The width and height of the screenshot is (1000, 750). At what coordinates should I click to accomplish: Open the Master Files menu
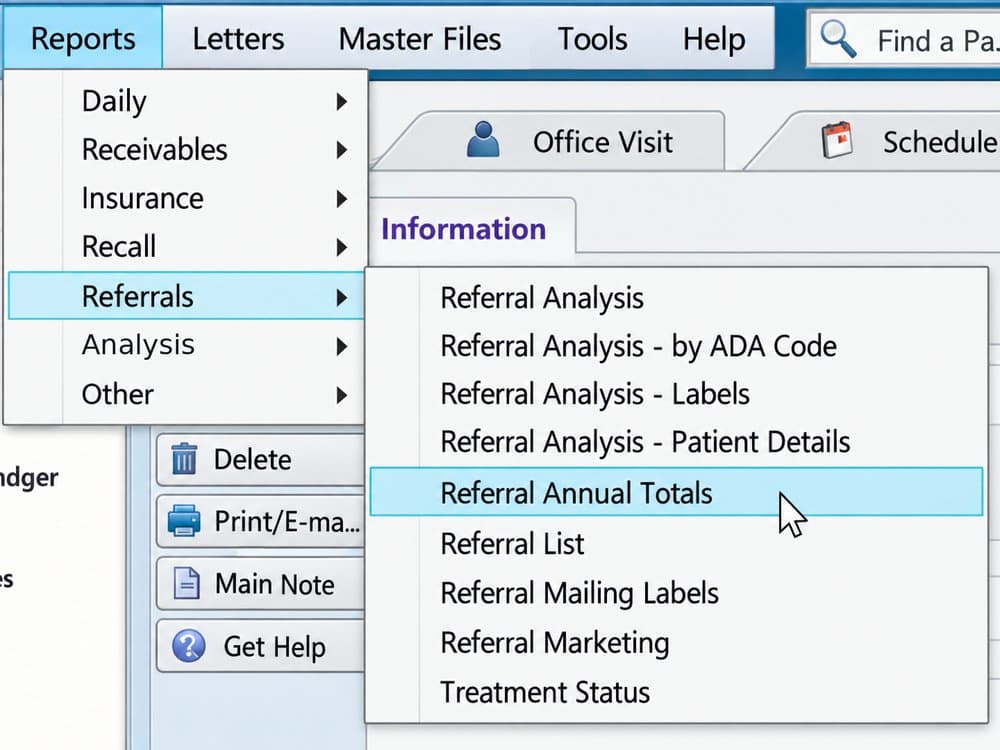420,39
